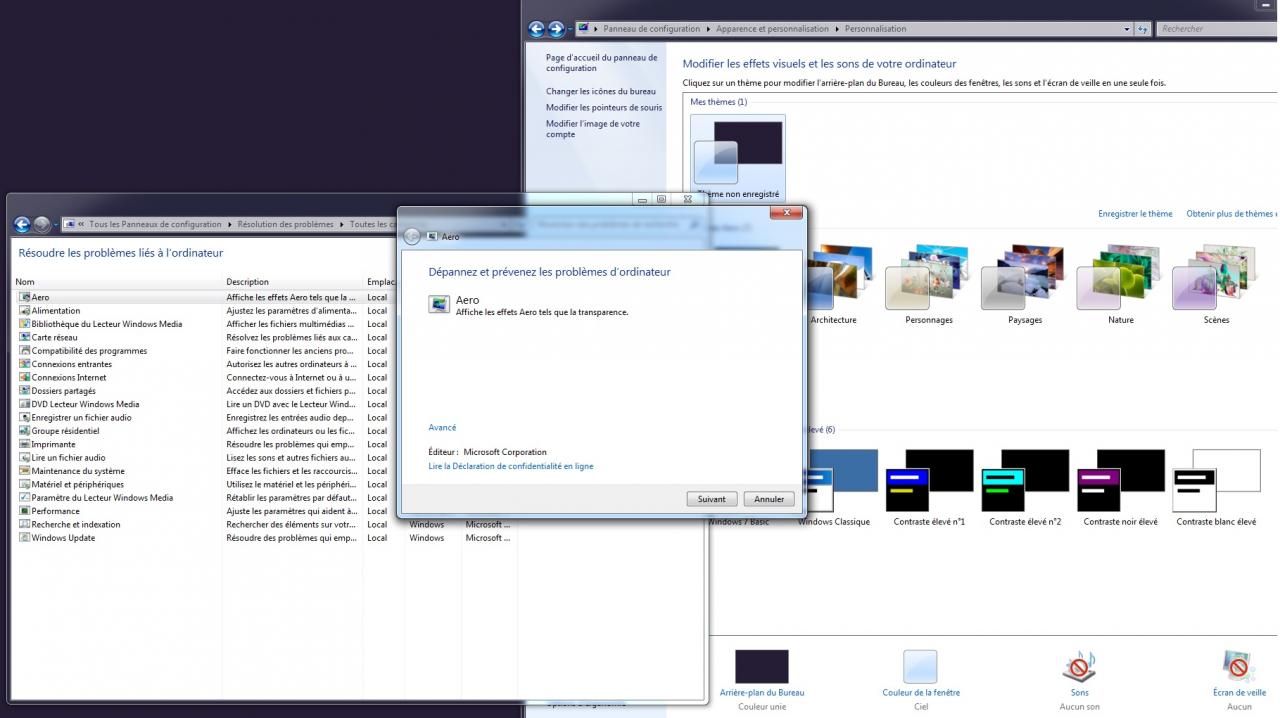Click Suivant in the Aero wizard

click(x=712, y=499)
